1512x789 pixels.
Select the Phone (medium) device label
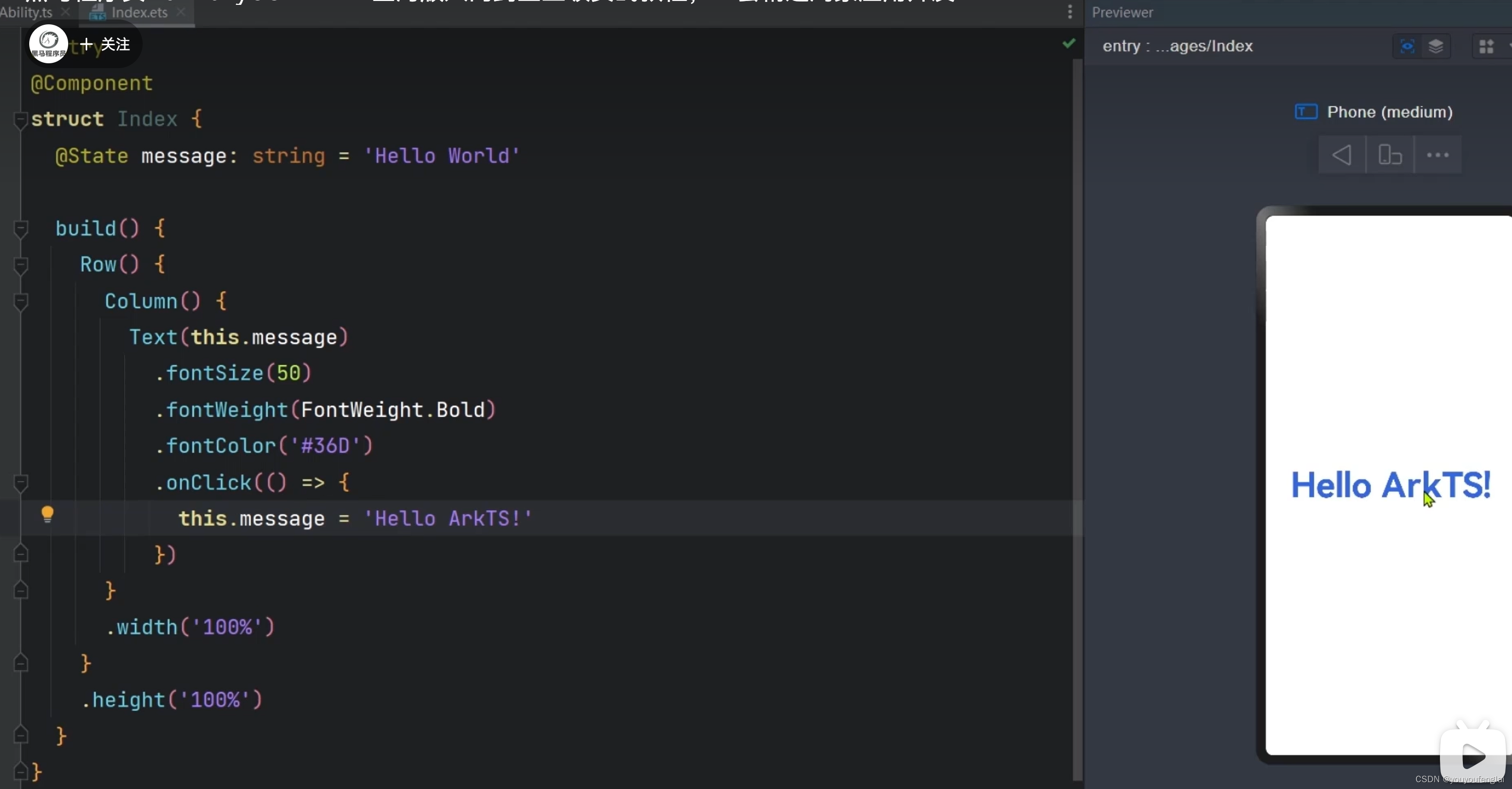tap(1389, 112)
